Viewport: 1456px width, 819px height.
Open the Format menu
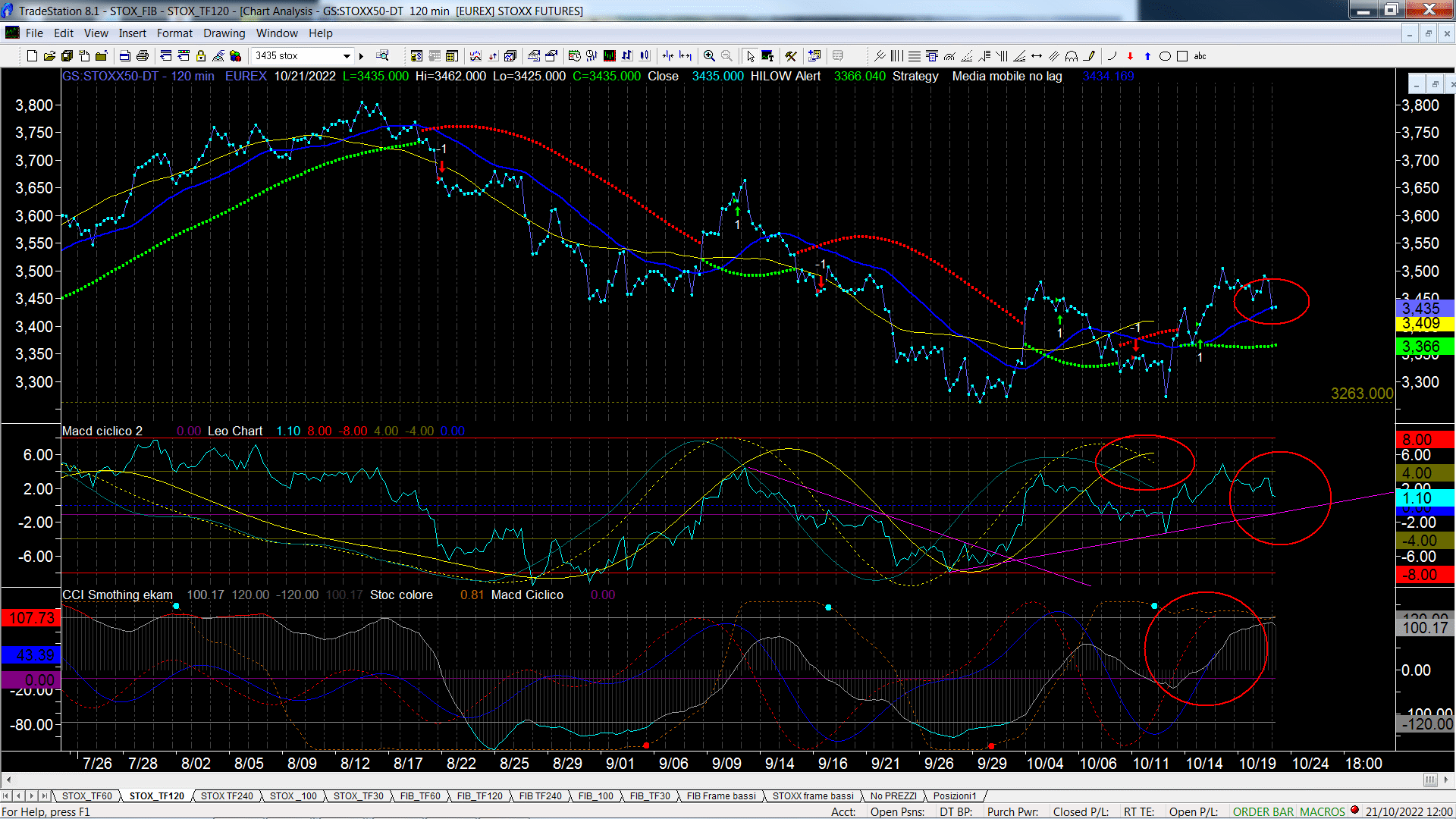coord(174,33)
